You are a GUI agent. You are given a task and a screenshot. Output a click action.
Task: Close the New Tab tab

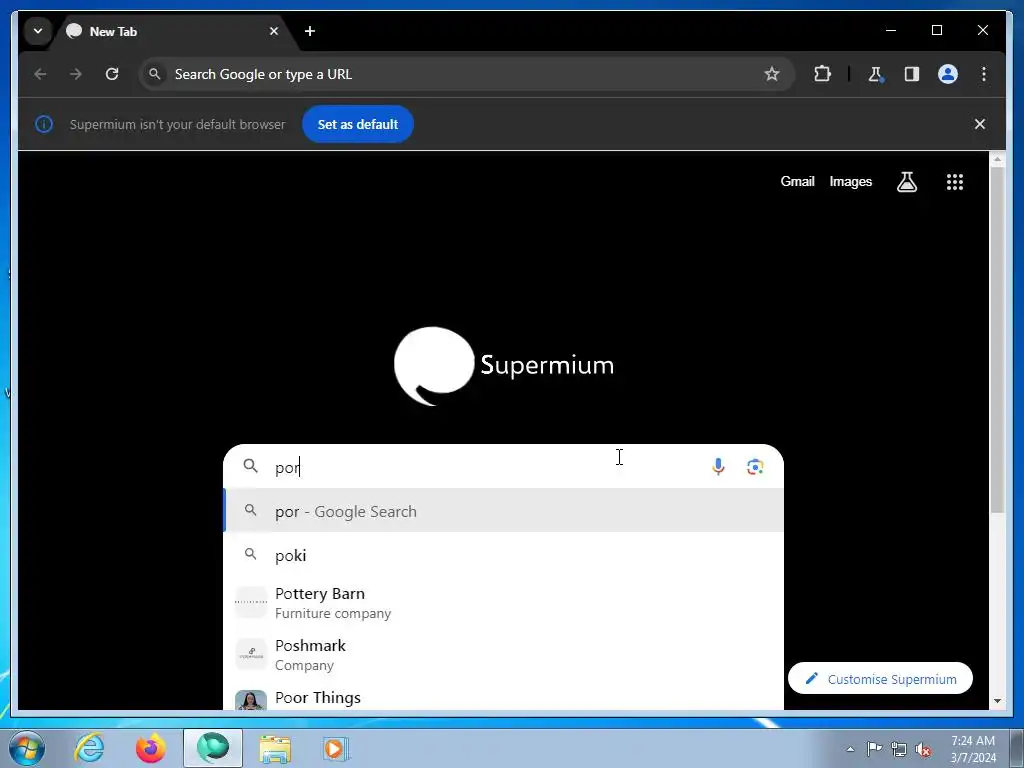coord(274,31)
